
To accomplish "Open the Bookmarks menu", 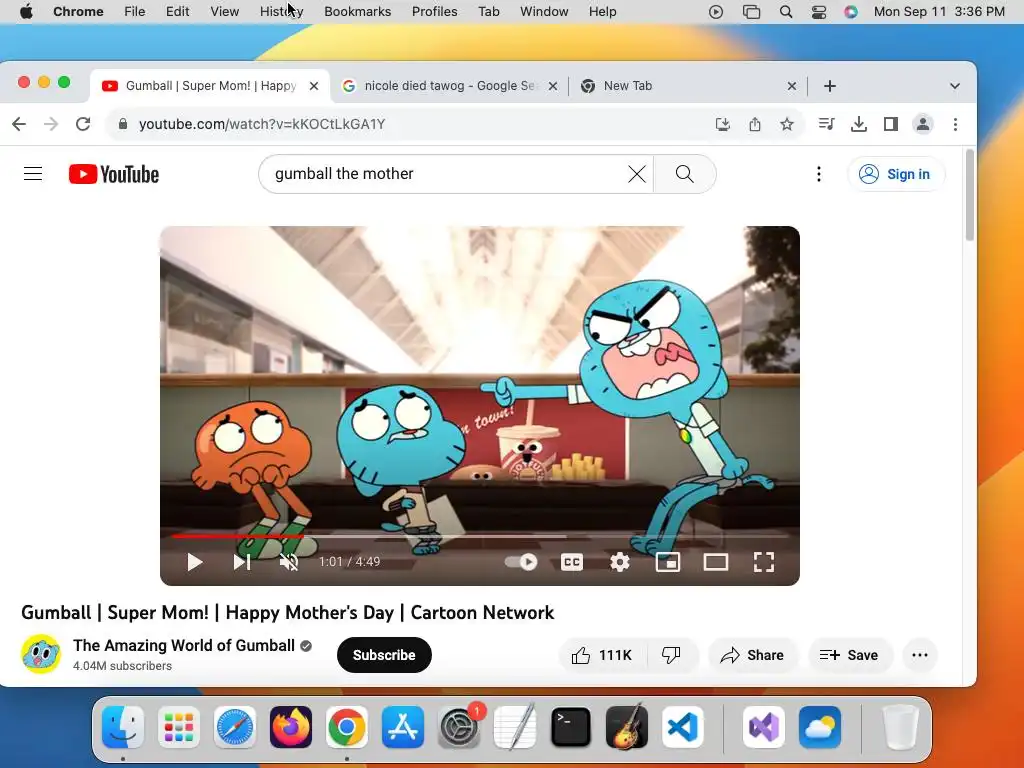I will point(357,12).
